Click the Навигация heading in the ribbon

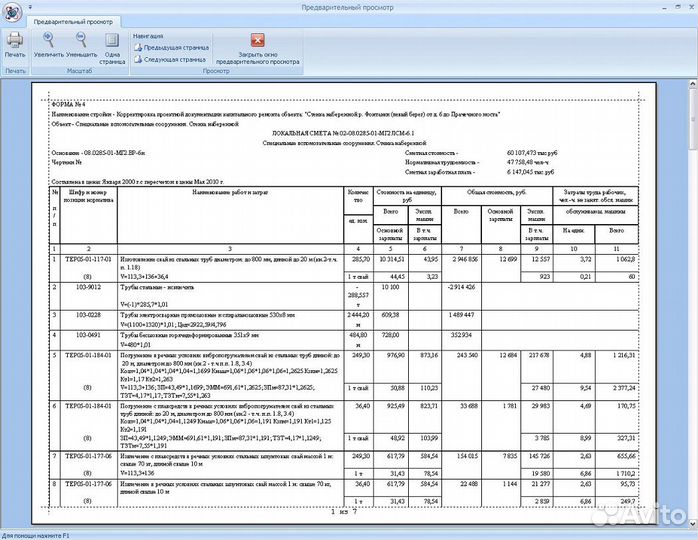click(148, 36)
